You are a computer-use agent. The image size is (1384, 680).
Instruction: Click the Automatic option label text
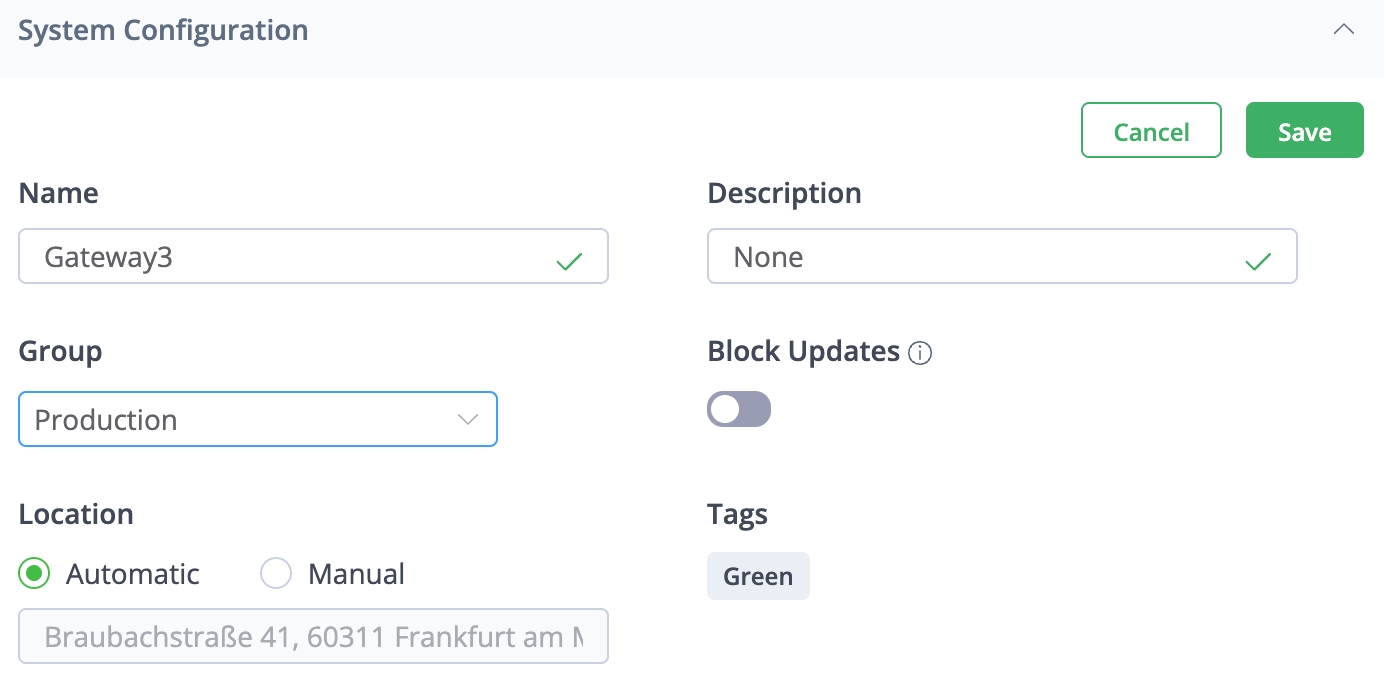click(132, 574)
